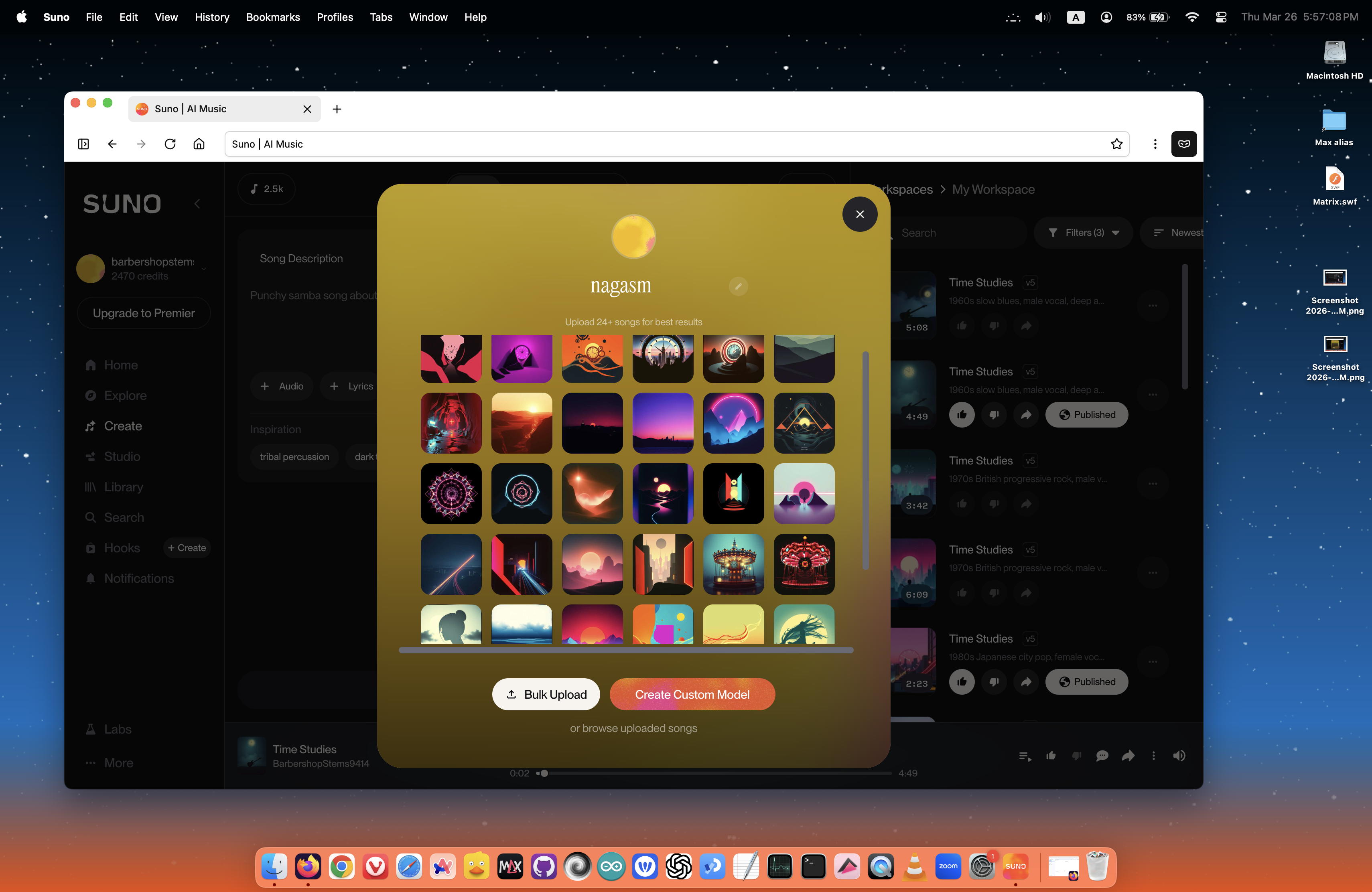Toggle like on the 4:49 Time Studies song
Image resolution: width=1372 pixels, height=892 pixels.
point(962,415)
